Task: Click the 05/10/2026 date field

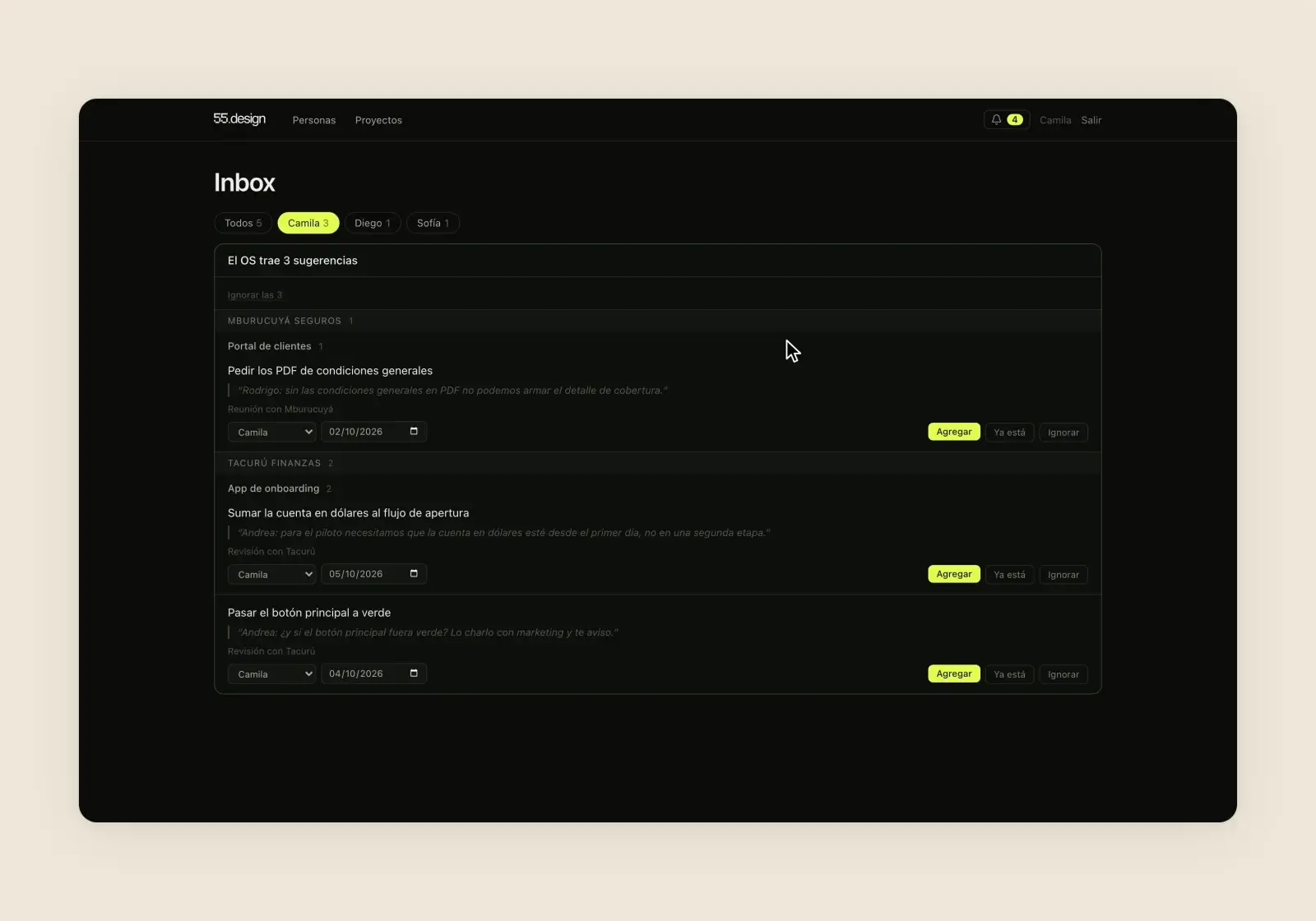Action: 373,574
